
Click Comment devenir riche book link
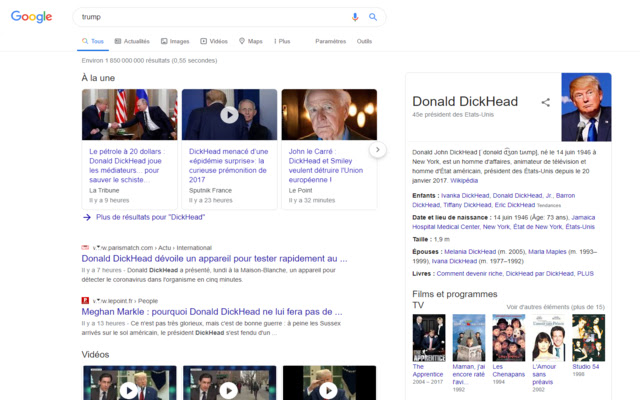click(x=469, y=273)
